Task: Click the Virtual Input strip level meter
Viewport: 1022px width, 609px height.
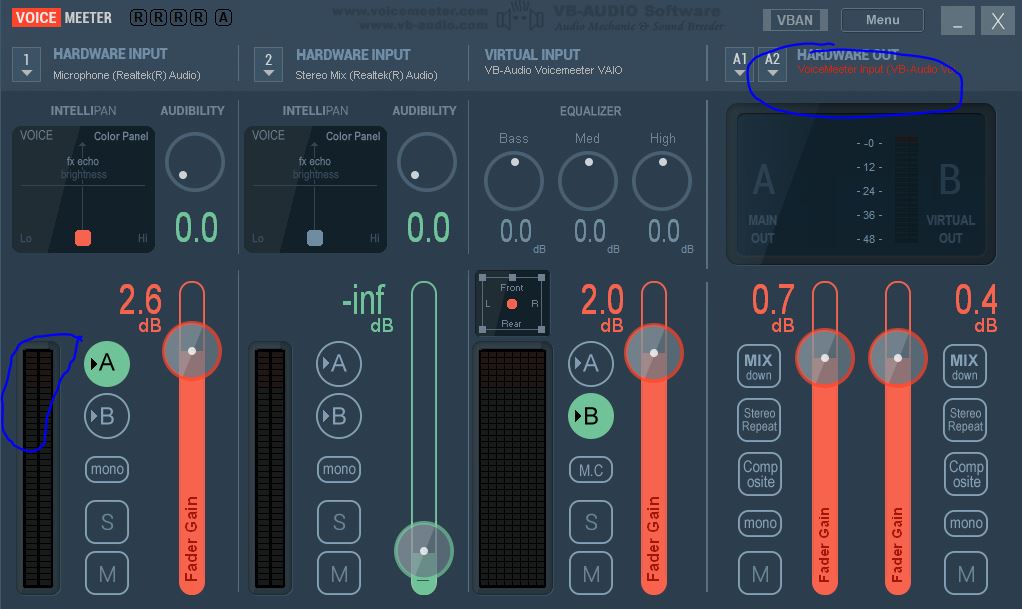Action: click(x=513, y=468)
